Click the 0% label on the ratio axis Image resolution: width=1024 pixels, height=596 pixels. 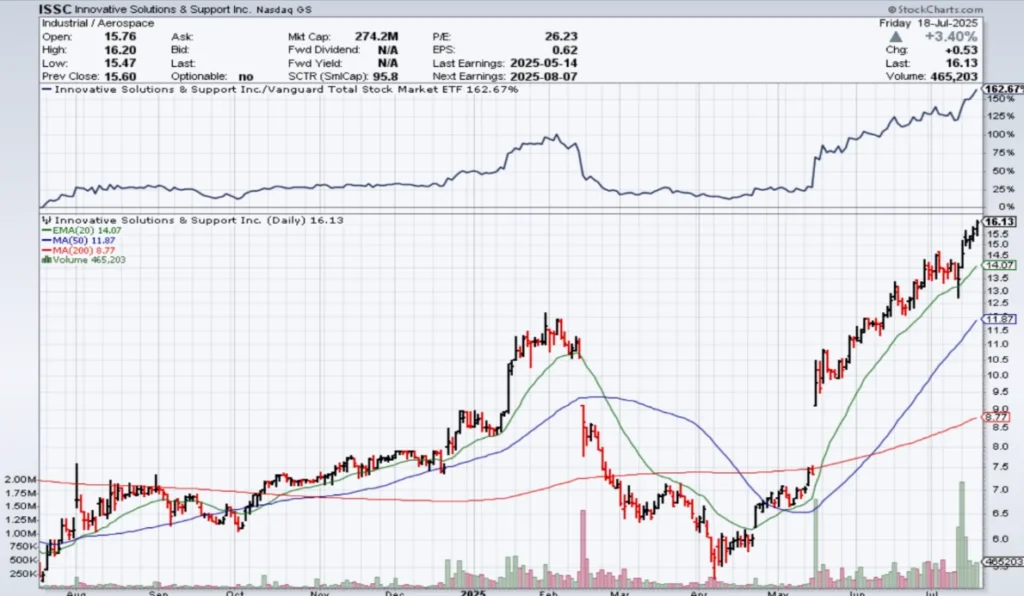click(1006, 207)
